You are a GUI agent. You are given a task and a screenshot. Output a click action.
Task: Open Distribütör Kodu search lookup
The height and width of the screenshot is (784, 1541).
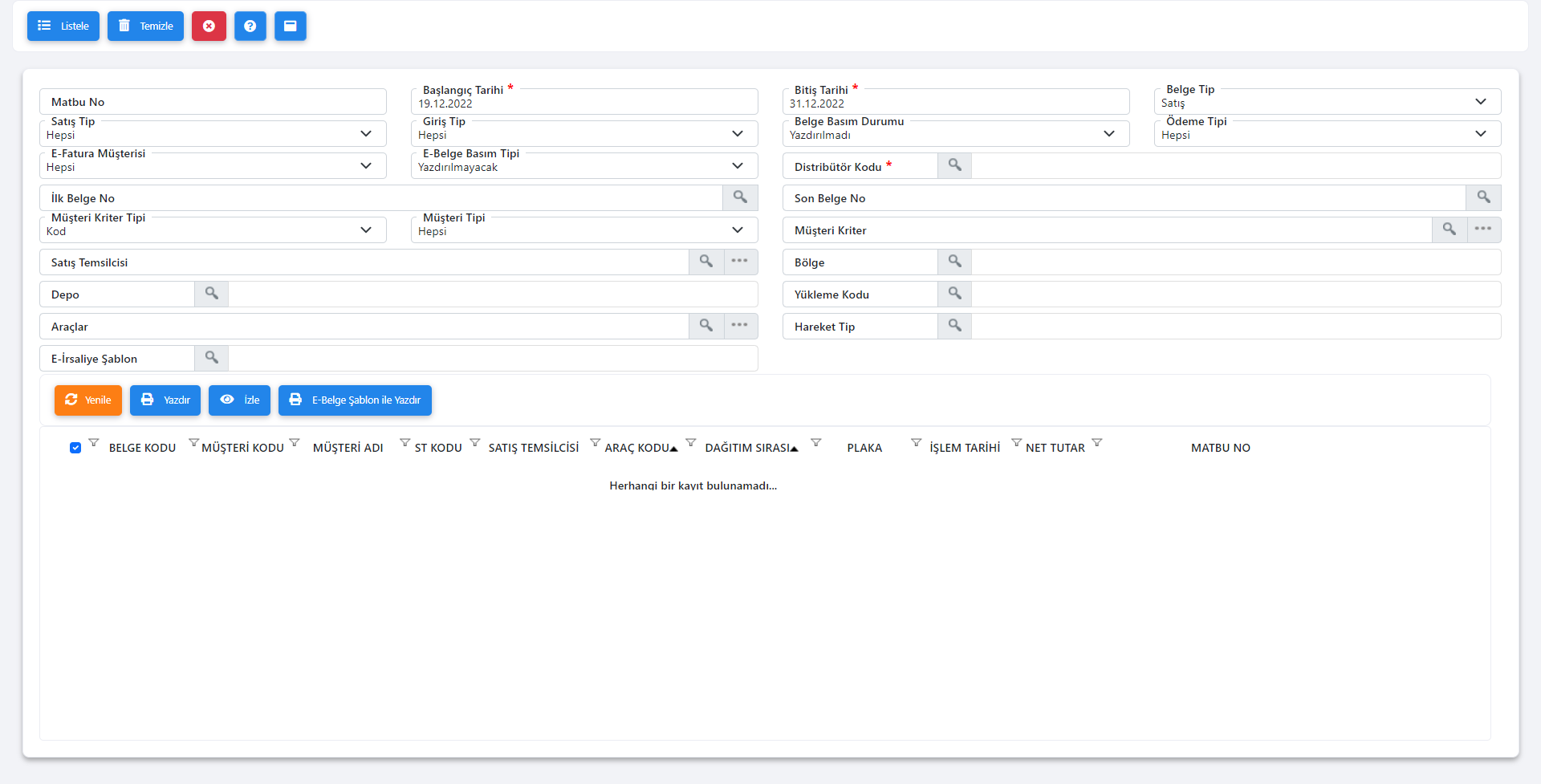click(x=954, y=165)
